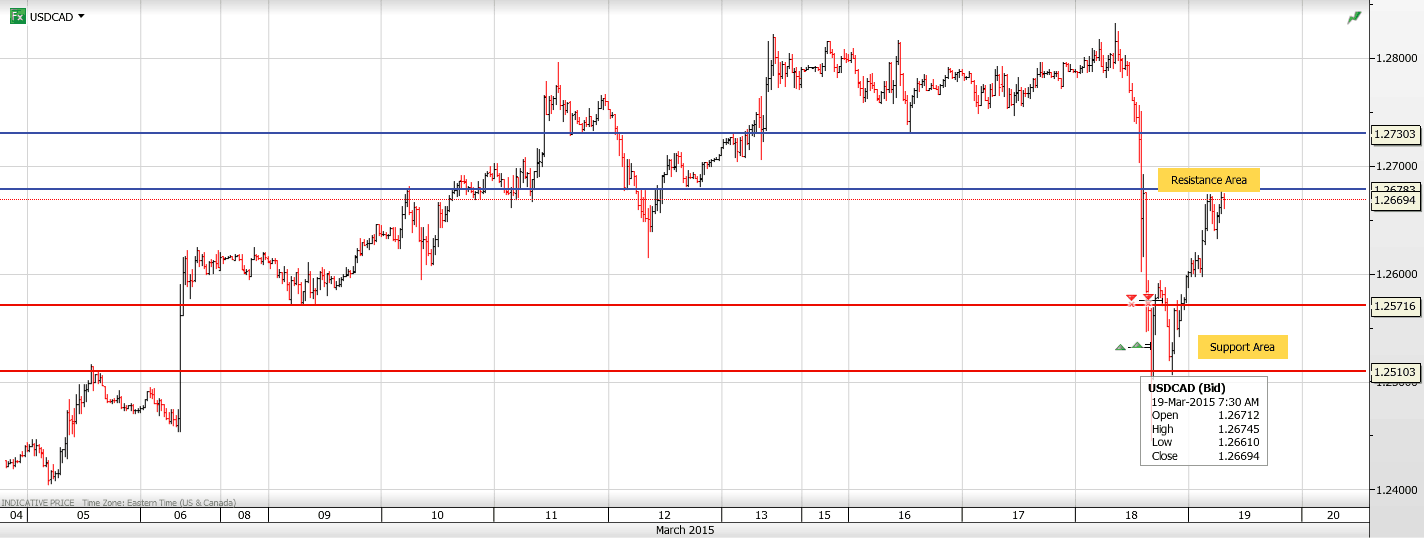The width and height of the screenshot is (1424, 538).
Task: Select the 1.27303 price level tag
Action: (1395, 133)
